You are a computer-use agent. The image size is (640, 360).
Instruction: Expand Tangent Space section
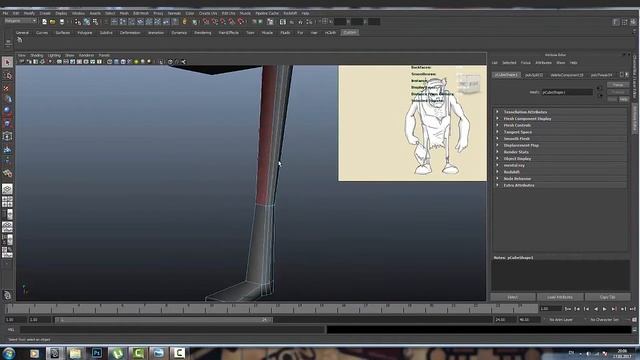point(560,132)
